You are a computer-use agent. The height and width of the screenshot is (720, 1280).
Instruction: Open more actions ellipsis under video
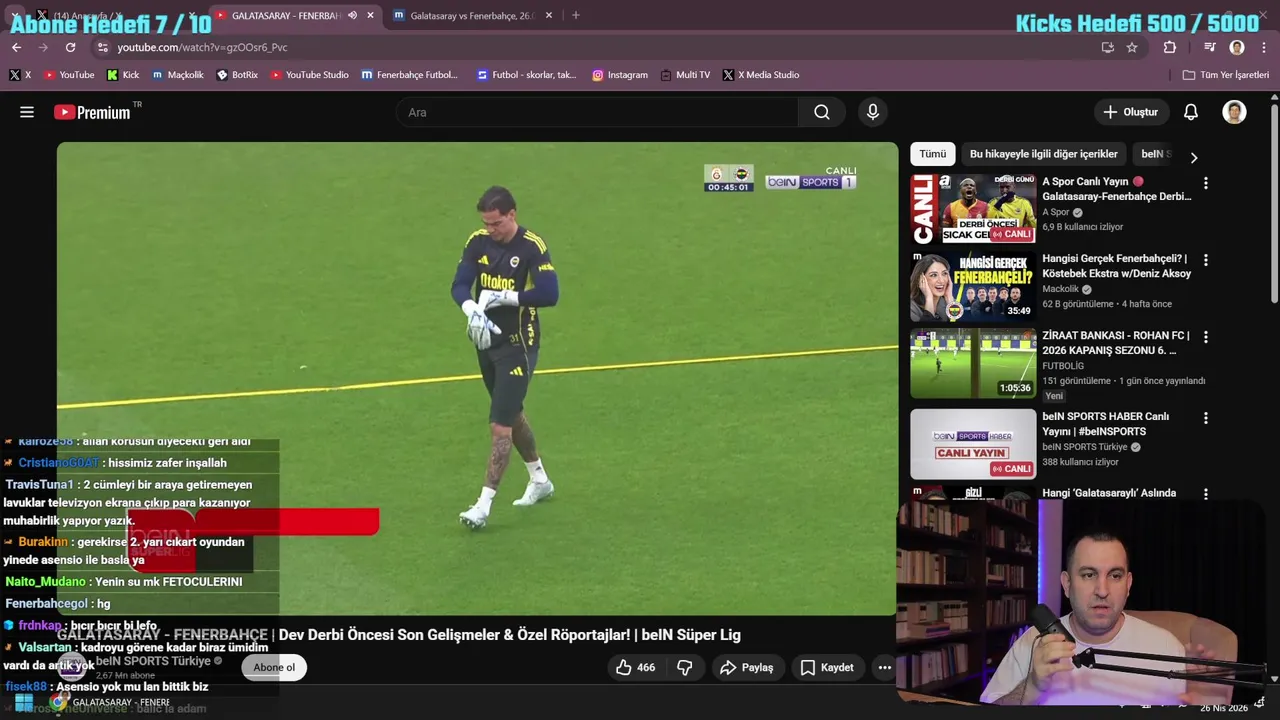click(884, 667)
